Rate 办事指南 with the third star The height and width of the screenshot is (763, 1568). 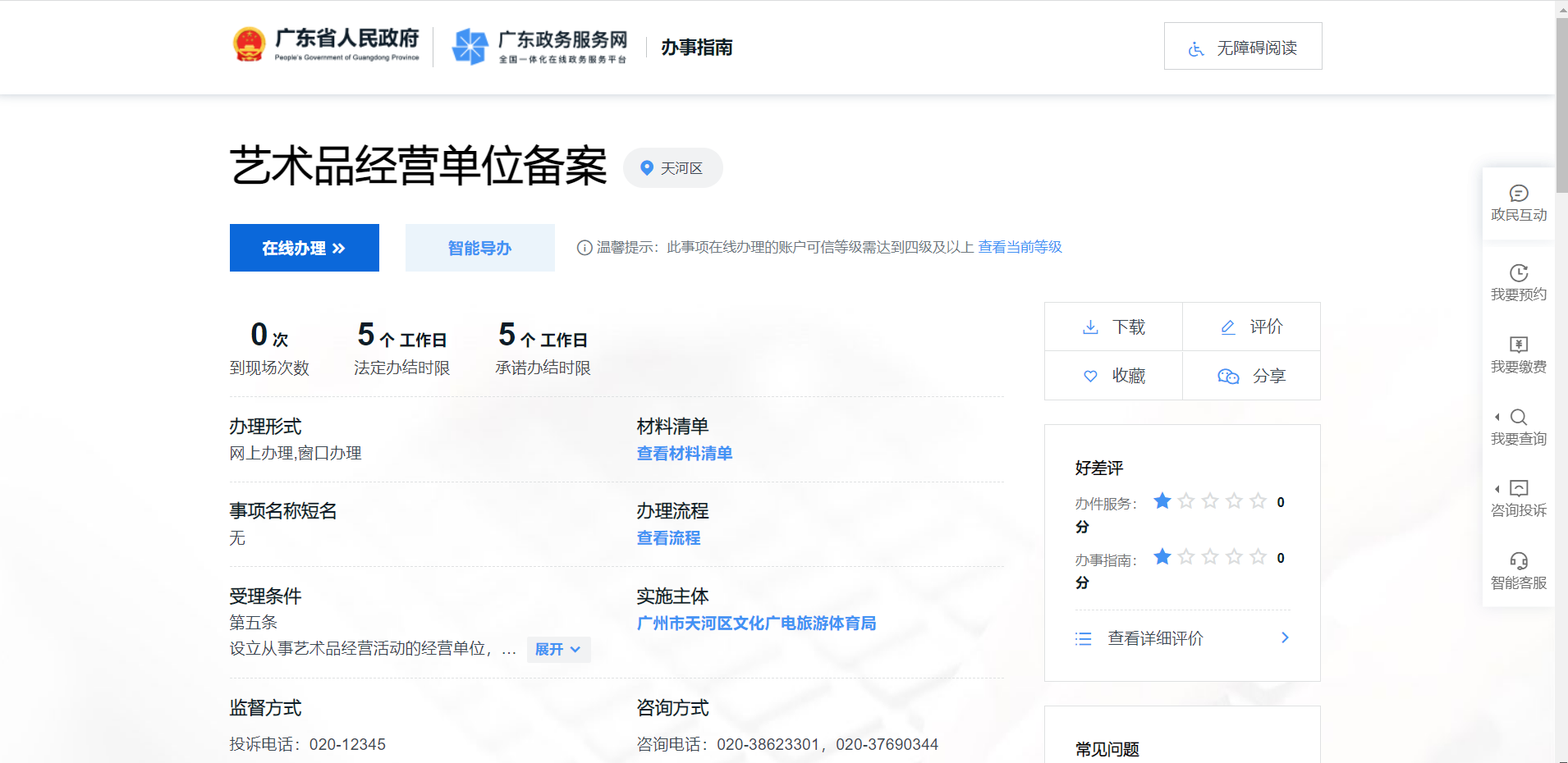click(1210, 557)
